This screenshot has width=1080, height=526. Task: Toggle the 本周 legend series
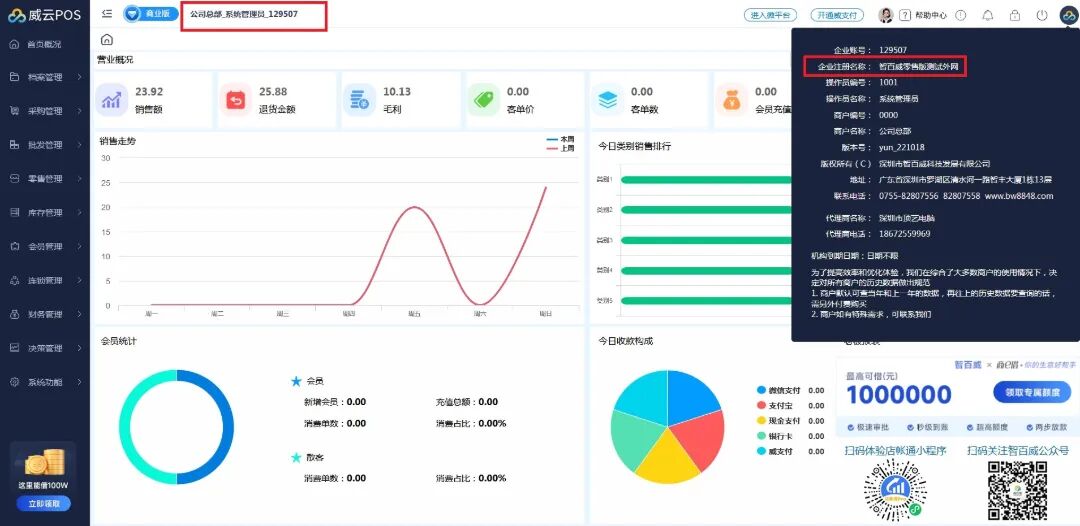[x=561, y=139]
